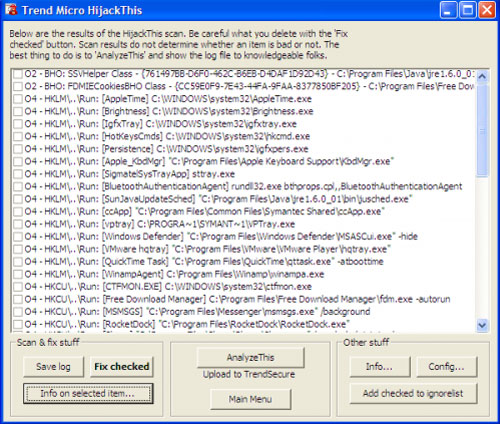Viewport: 500px width, 424px height.
Task: Enable checkbox for Persistence igfxpers.exe entry
Action: click(x=18, y=149)
